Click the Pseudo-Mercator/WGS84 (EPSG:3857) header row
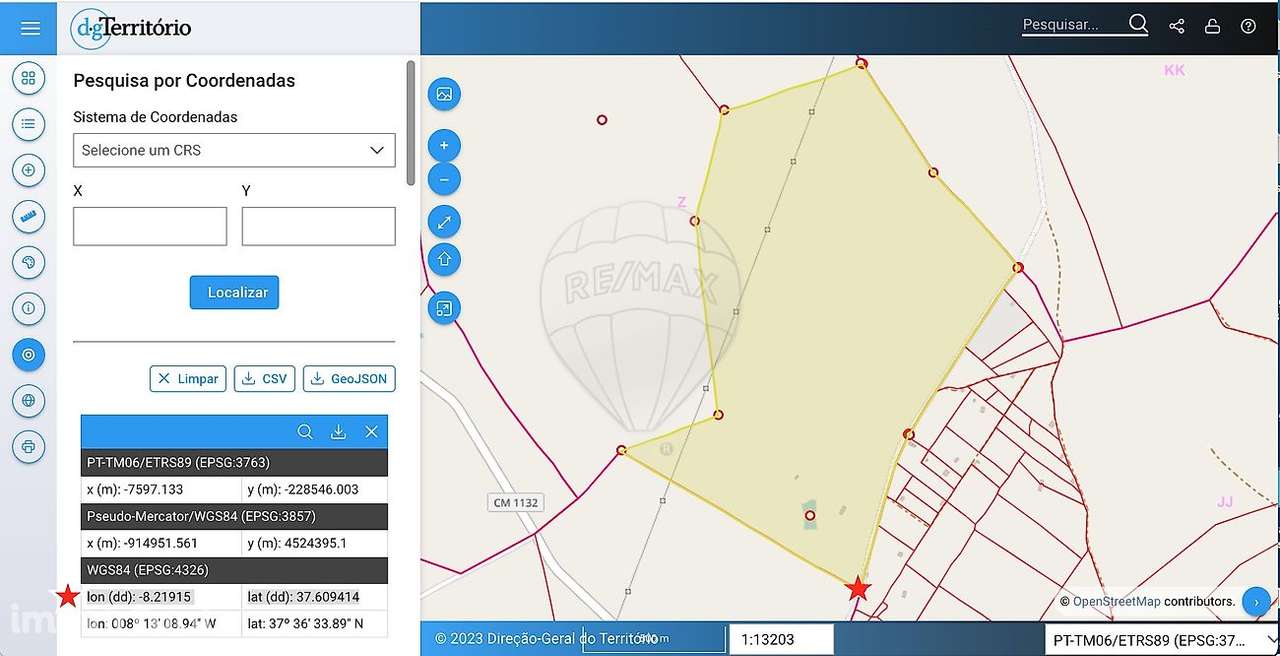The height and width of the screenshot is (656, 1280). (x=234, y=516)
